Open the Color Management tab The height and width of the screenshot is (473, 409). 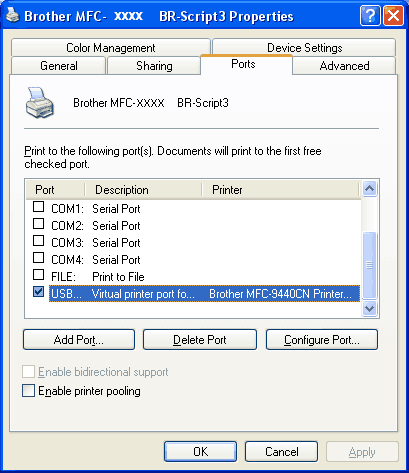[111, 48]
